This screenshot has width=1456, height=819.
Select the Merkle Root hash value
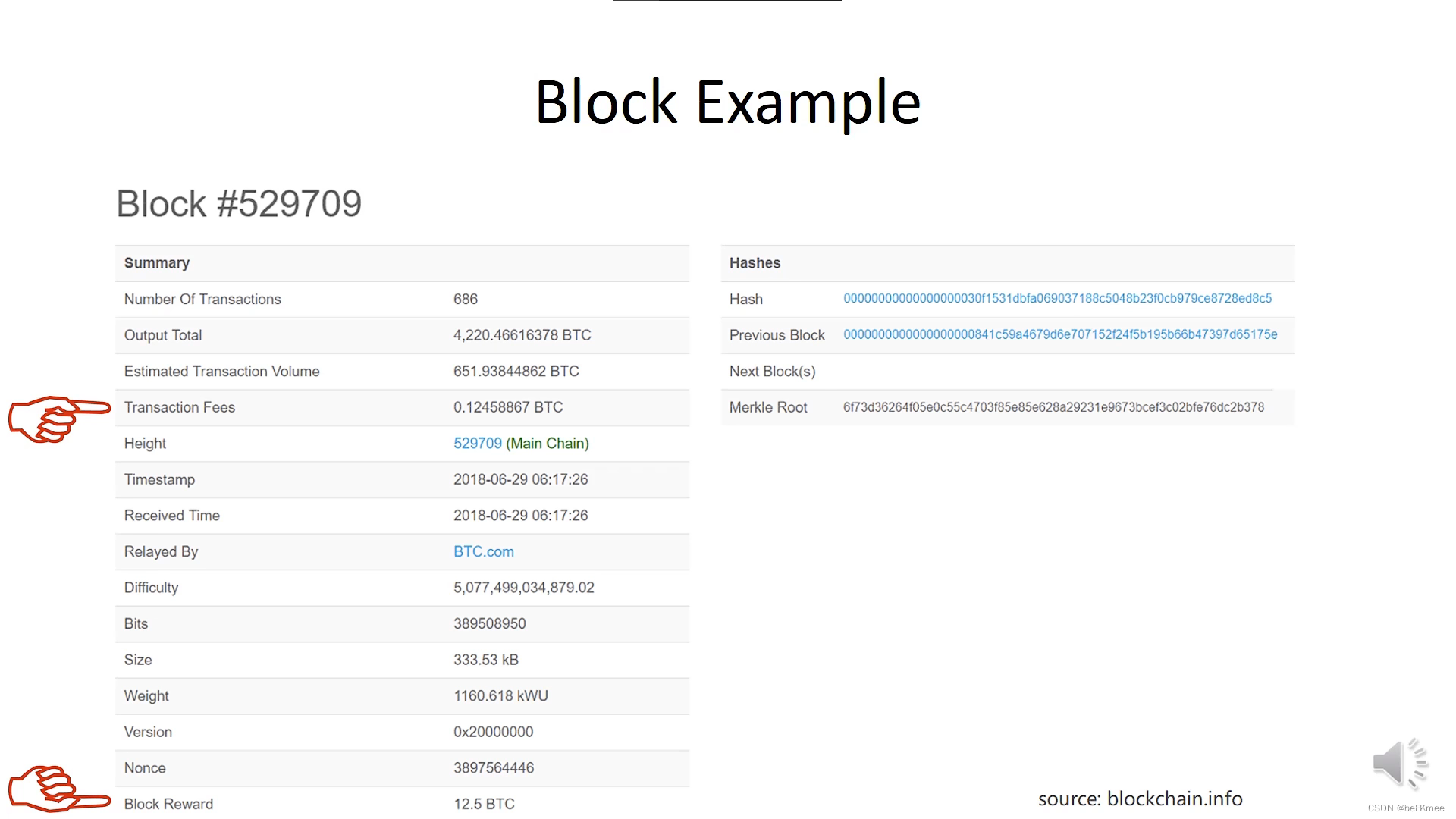coord(1053,407)
